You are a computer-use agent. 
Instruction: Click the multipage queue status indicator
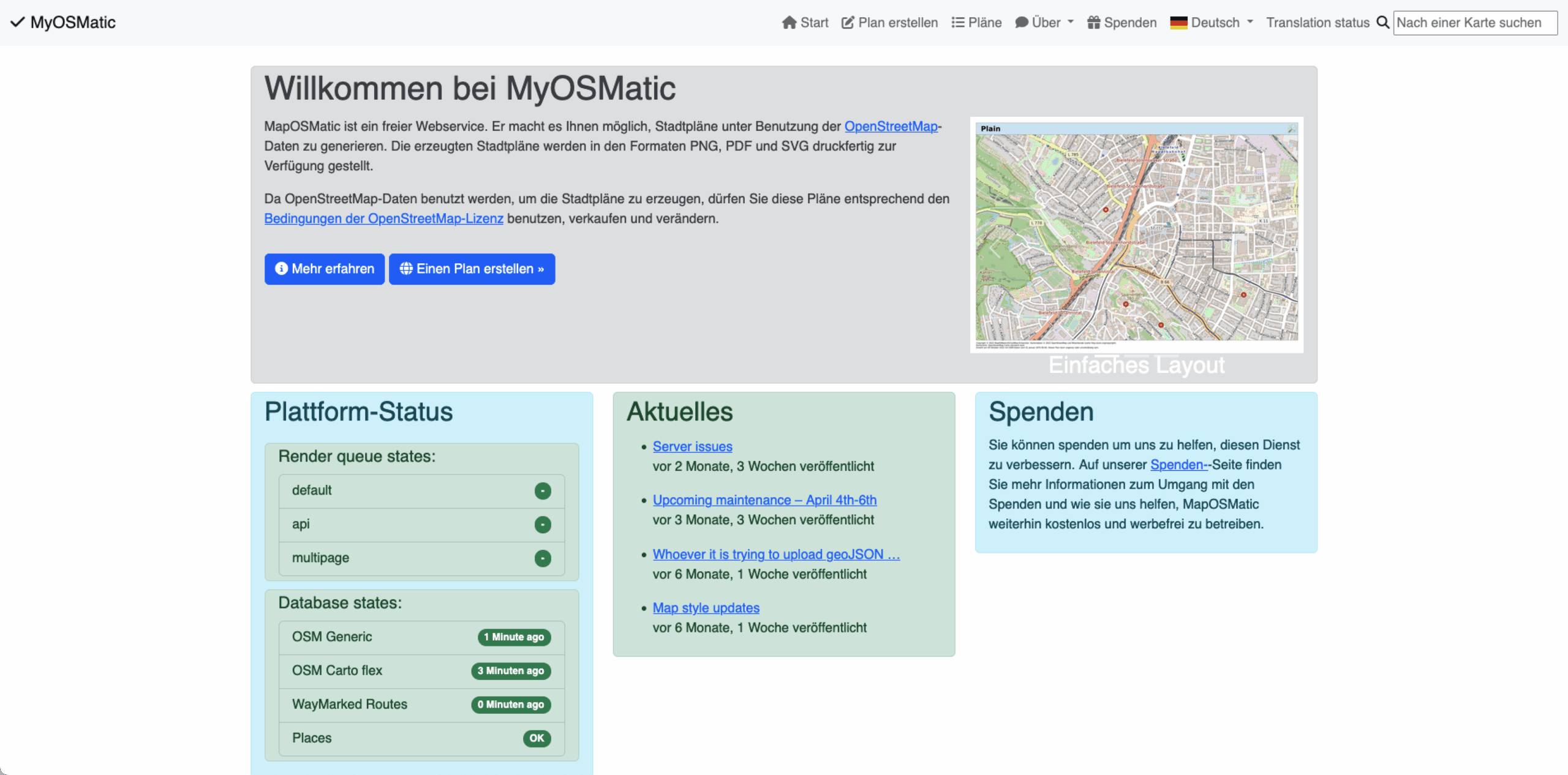tap(542, 558)
